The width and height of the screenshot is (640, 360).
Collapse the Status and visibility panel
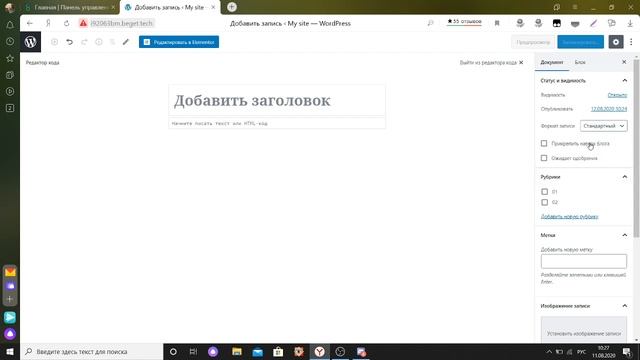[624, 80]
